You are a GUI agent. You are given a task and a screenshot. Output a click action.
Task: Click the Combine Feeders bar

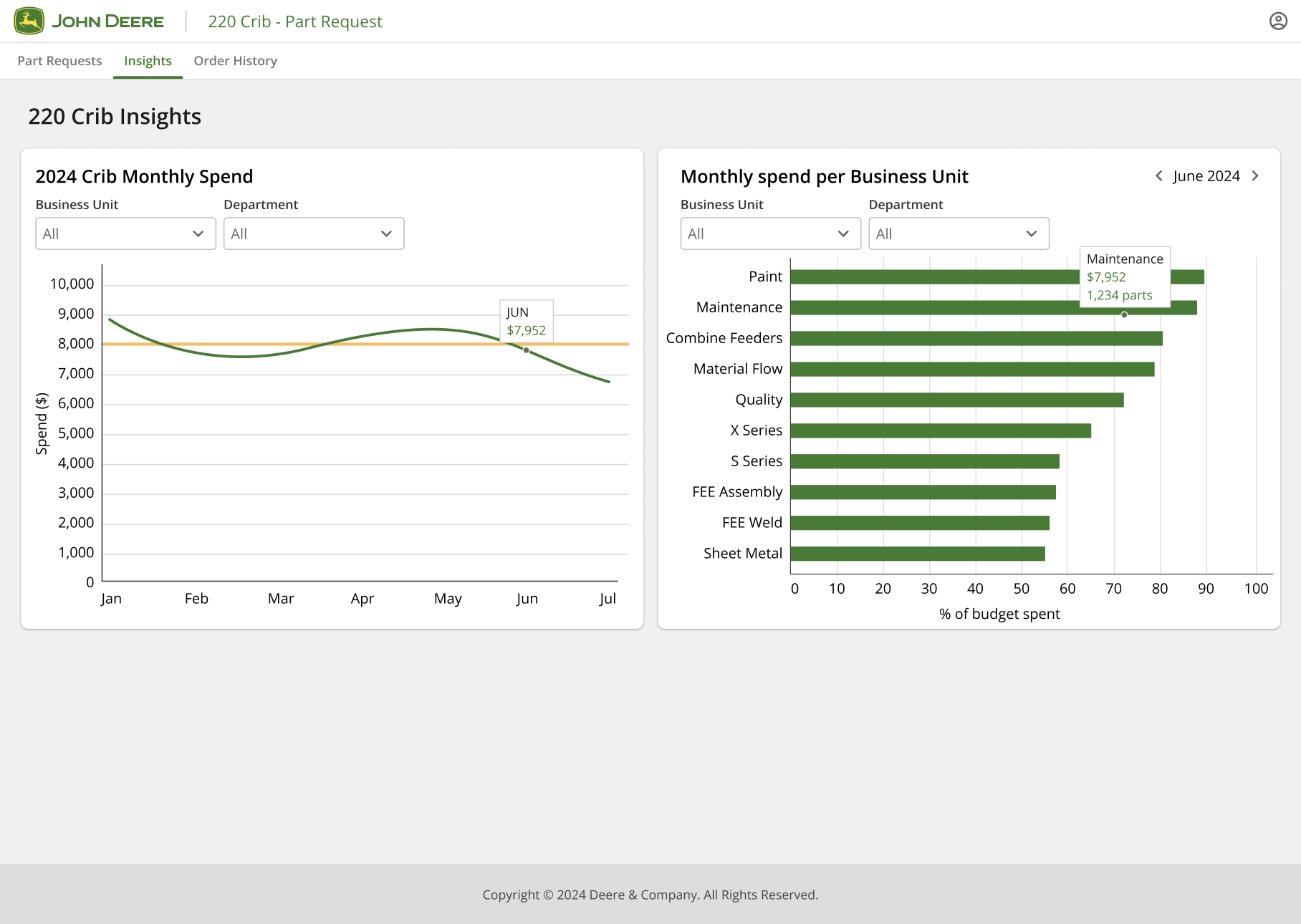[x=976, y=339]
